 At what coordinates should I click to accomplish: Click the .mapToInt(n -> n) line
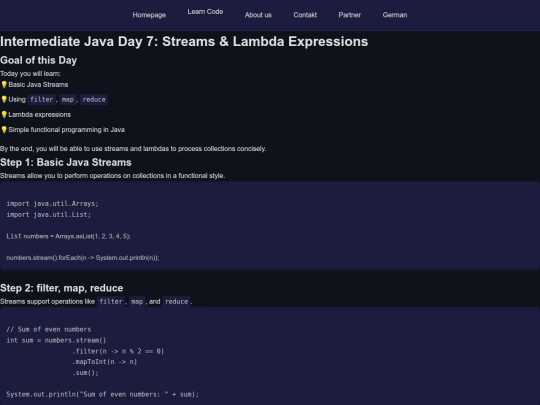click(x=104, y=362)
